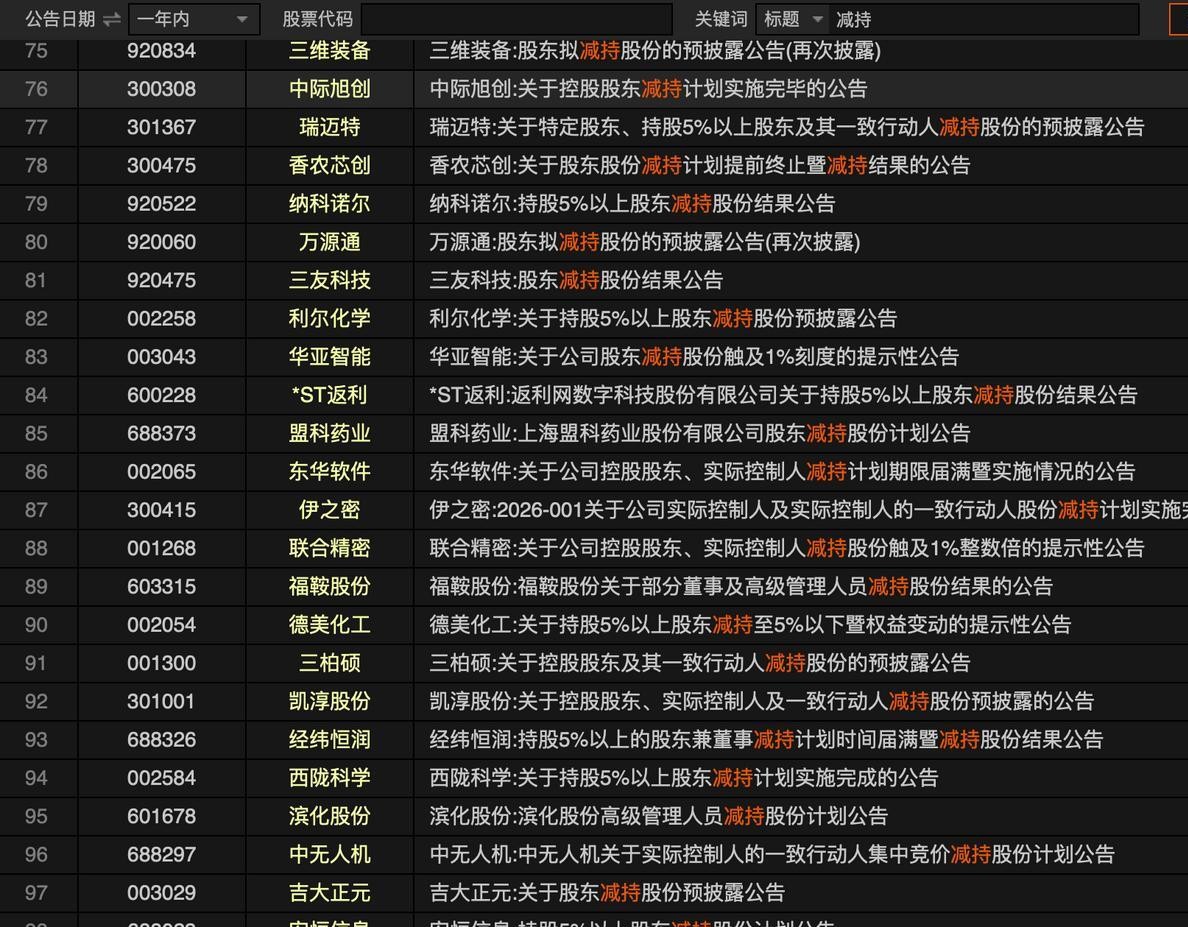Click stock code 601678
The image size is (1188, 927).
(161, 816)
